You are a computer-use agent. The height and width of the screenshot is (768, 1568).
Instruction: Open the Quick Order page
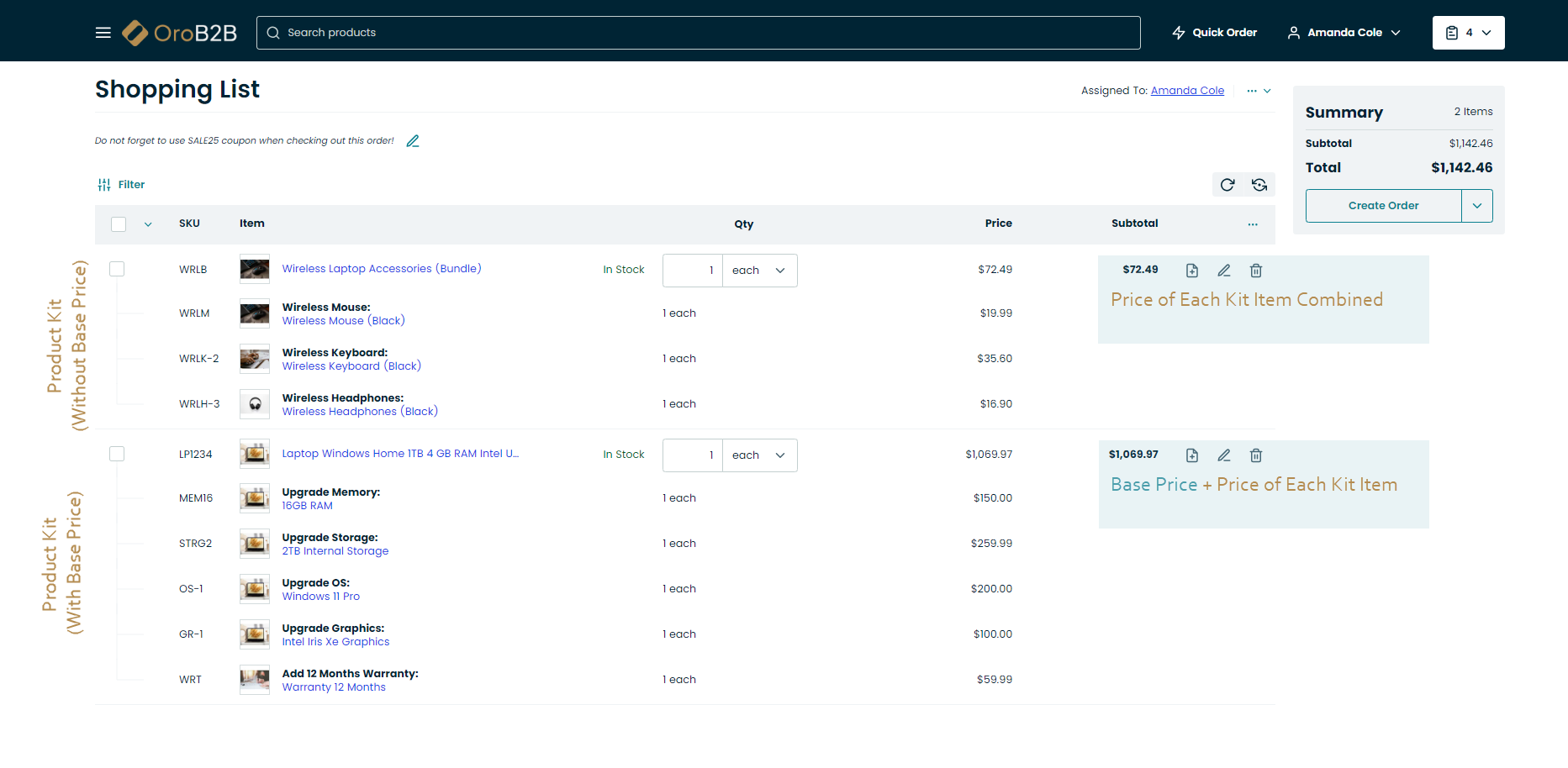1215,33
